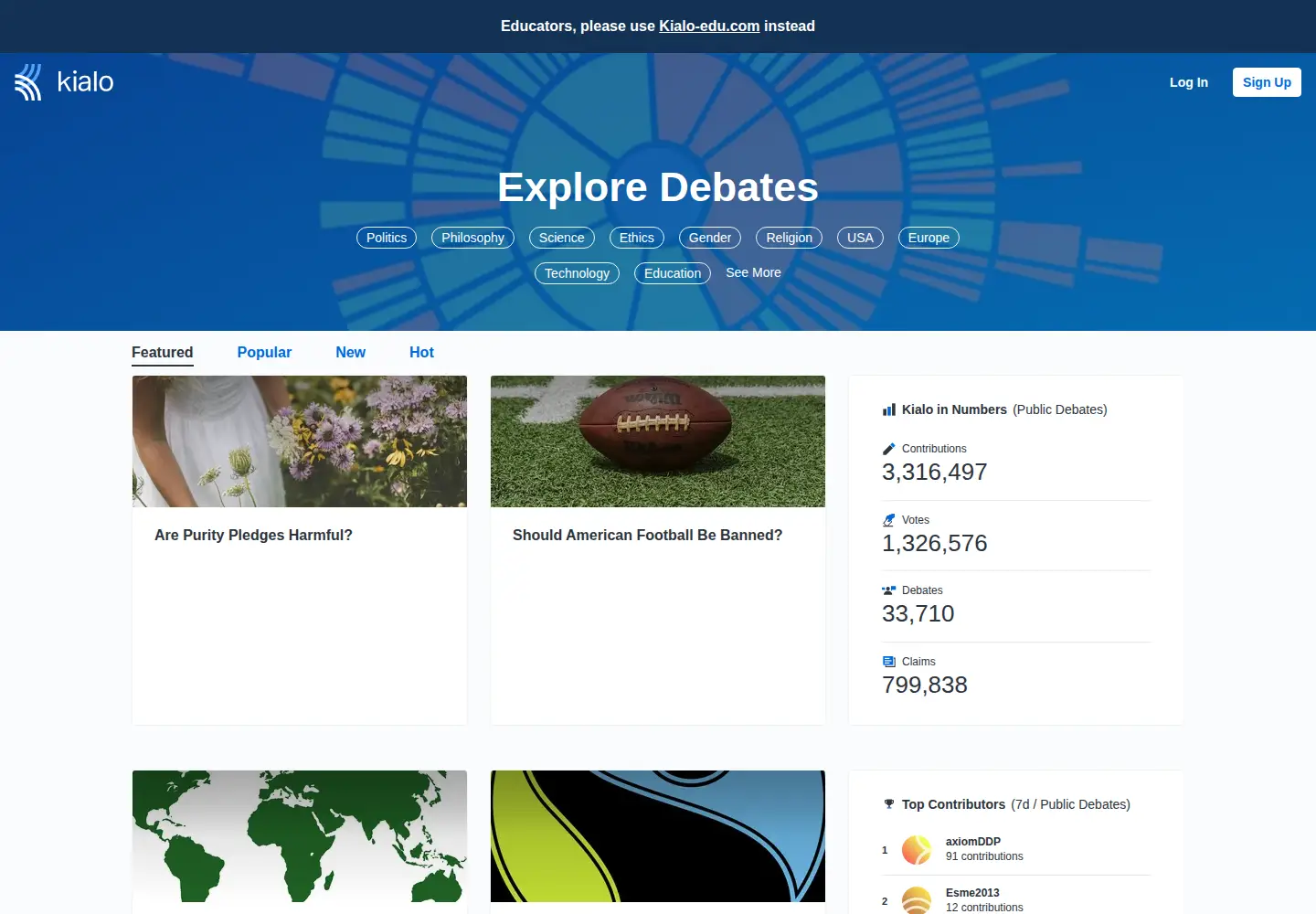
Task: Click the Votes icon
Action: pyautogui.click(x=889, y=520)
